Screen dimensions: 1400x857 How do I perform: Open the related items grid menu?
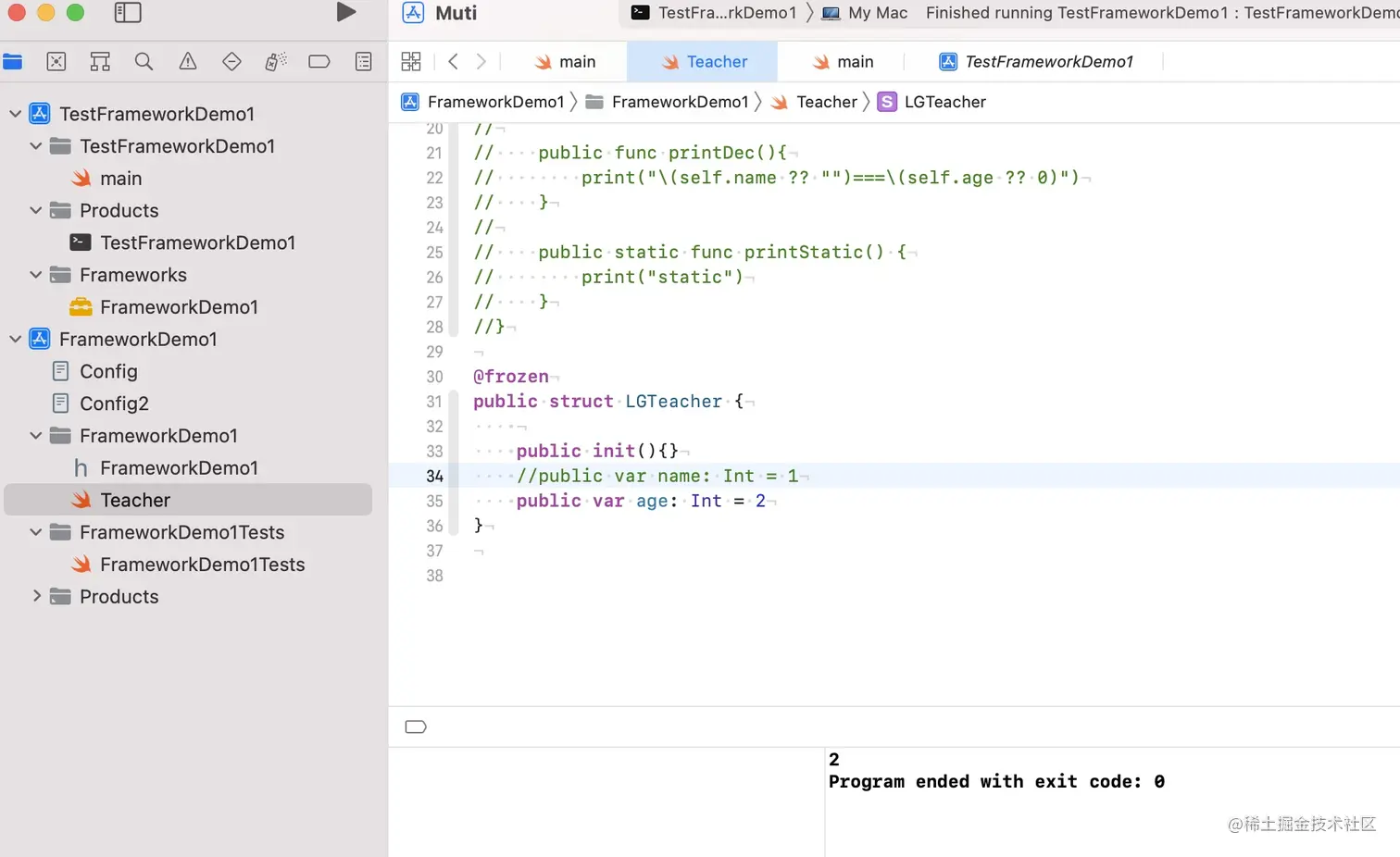point(411,62)
